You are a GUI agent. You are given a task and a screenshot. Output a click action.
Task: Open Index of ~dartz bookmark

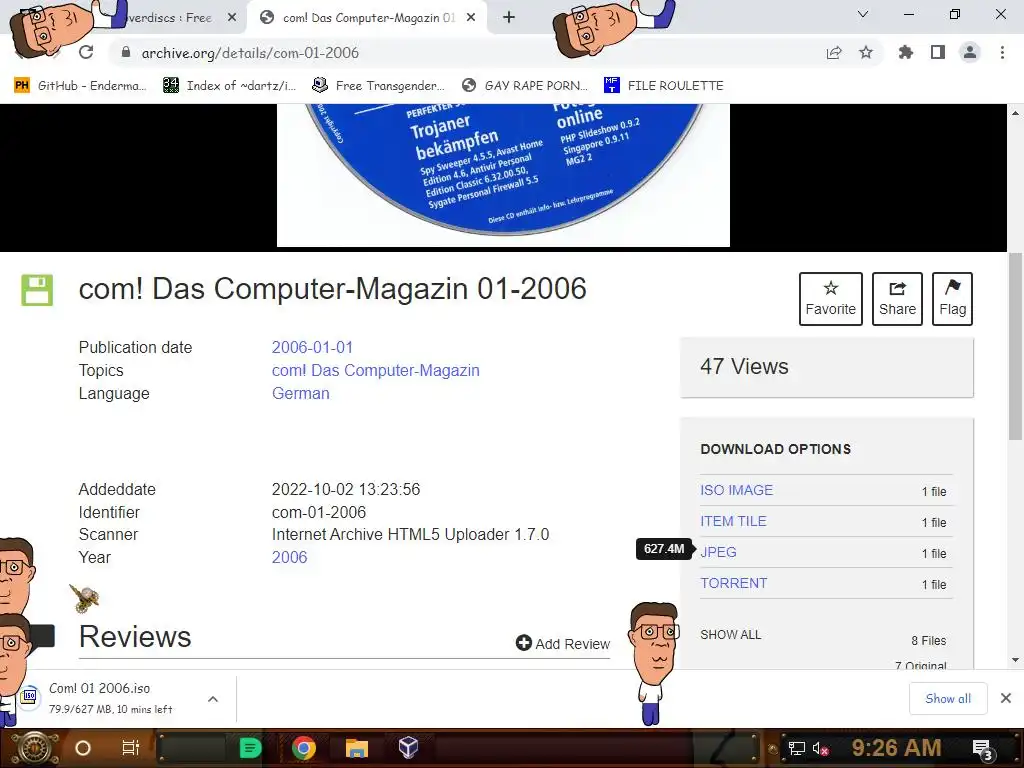230,86
